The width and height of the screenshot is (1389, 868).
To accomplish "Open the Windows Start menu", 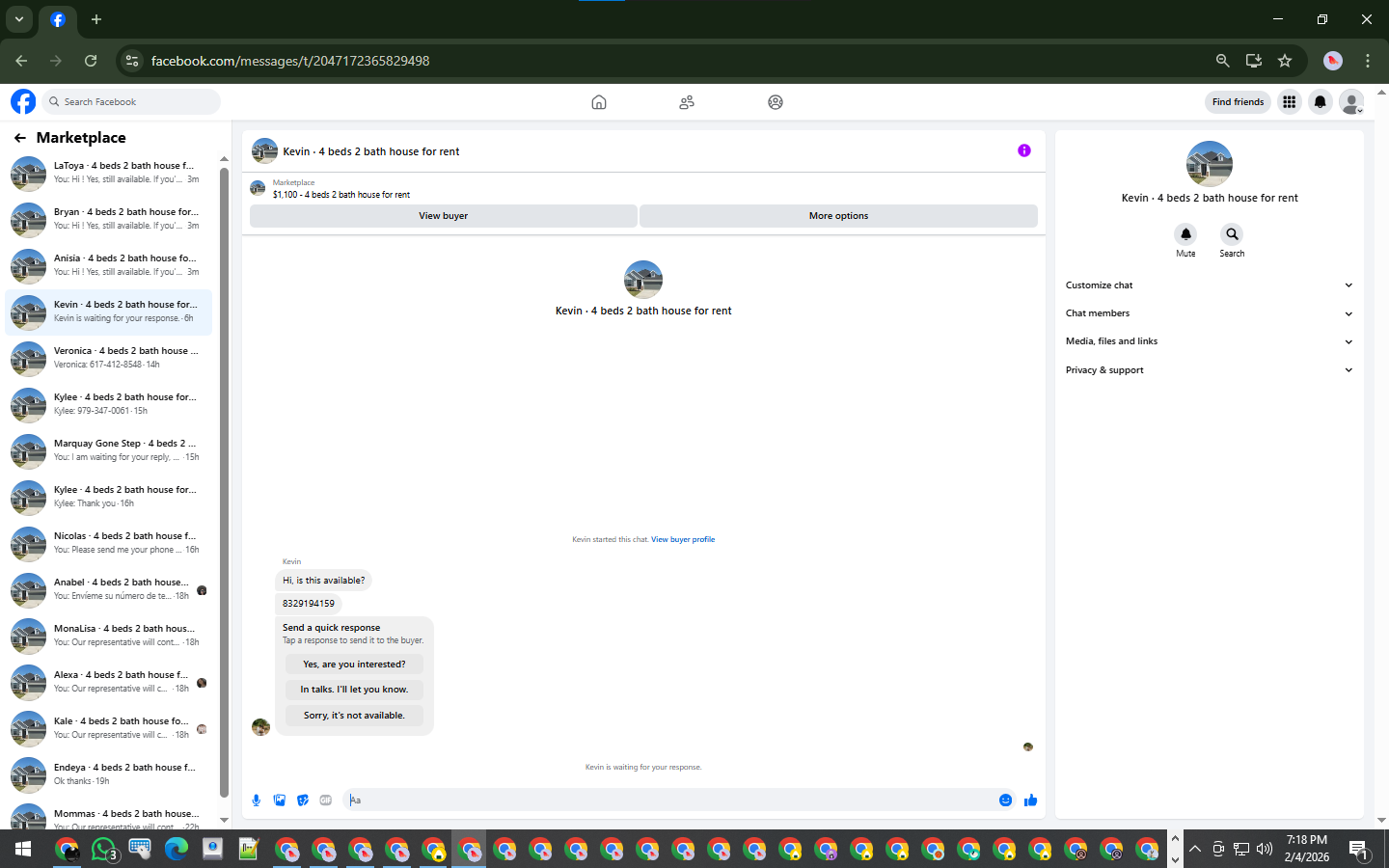I will click(x=23, y=850).
